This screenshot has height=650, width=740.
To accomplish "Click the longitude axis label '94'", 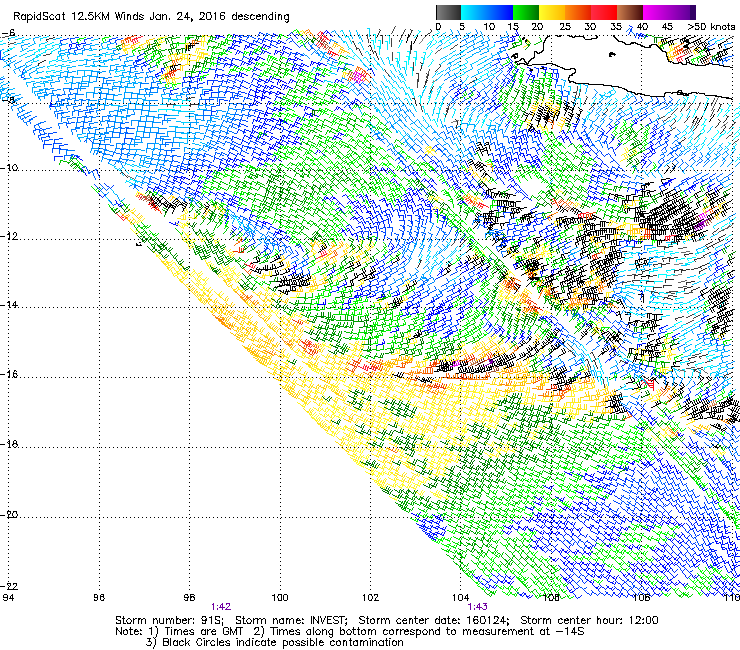I will (x=8, y=598).
